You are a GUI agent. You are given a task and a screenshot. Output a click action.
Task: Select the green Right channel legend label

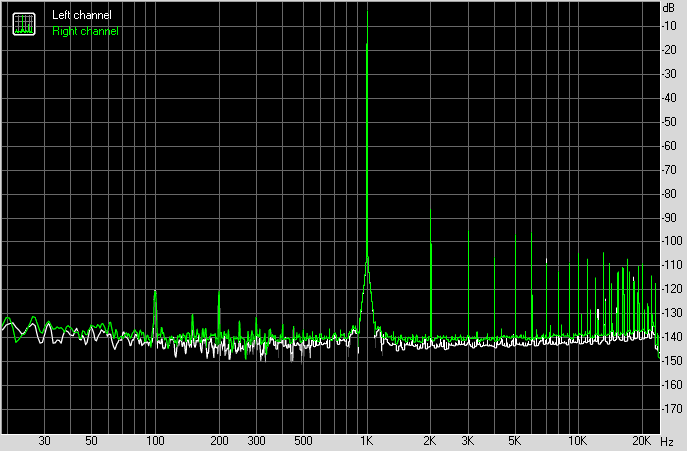(x=85, y=31)
